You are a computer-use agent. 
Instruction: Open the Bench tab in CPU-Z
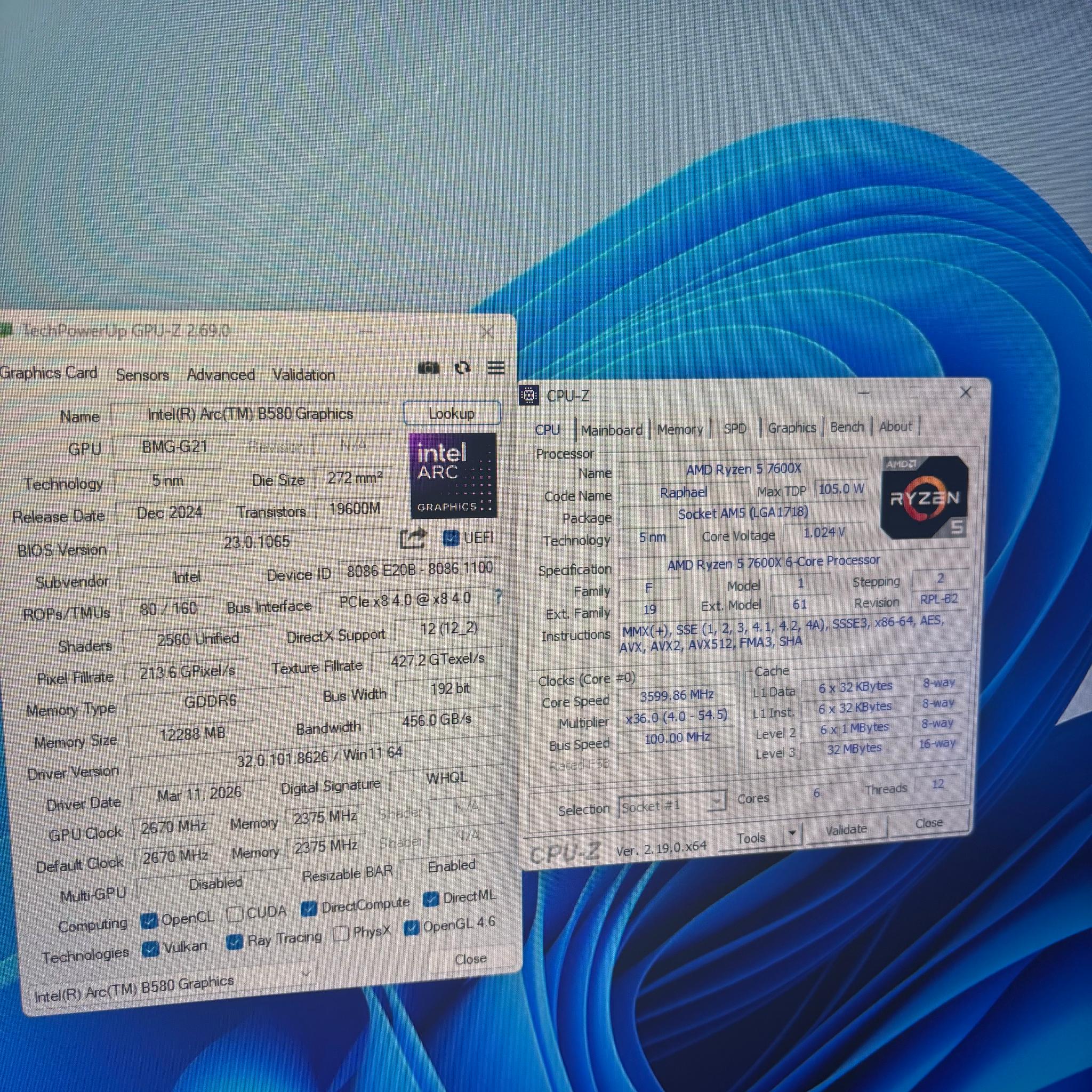[847, 427]
